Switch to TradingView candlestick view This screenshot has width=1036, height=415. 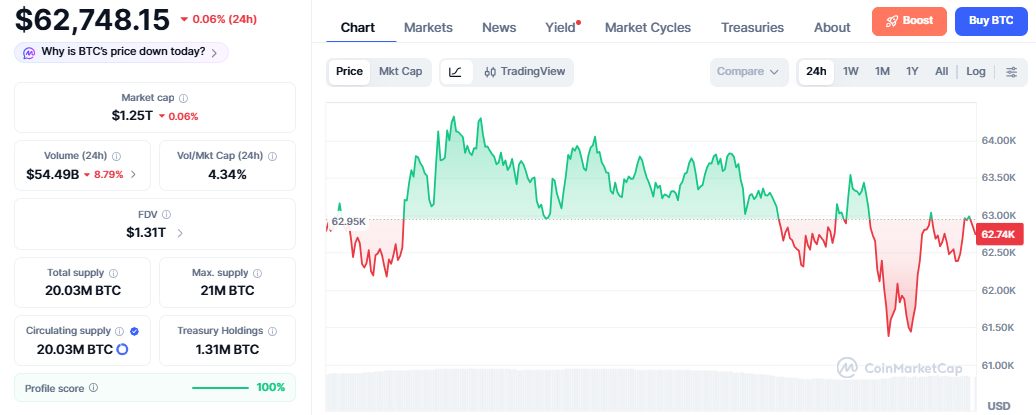tap(525, 72)
